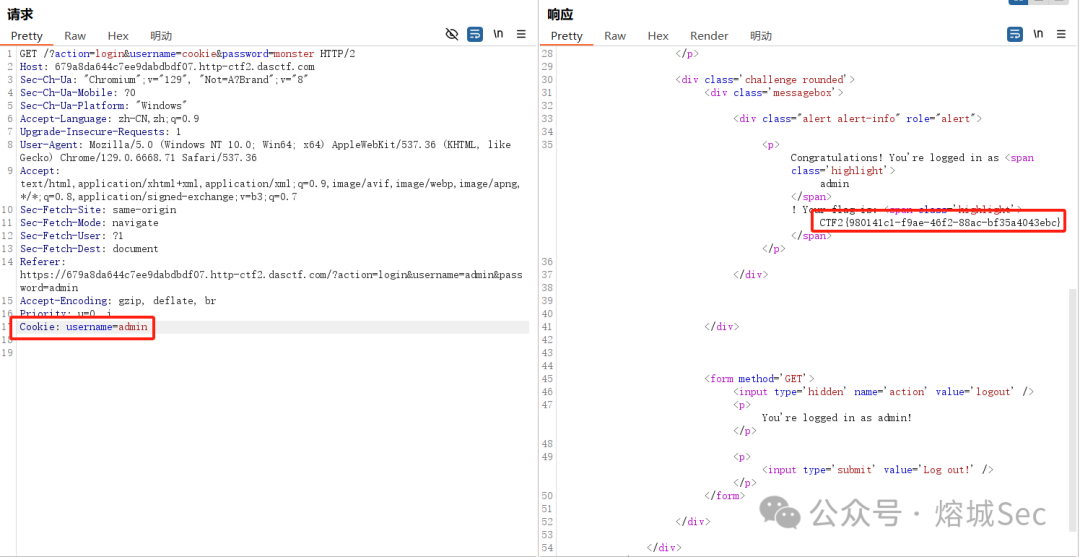This screenshot has height=557, width=1080.
Task: Click the div class='messagebox' line in response
Action: 773,93
